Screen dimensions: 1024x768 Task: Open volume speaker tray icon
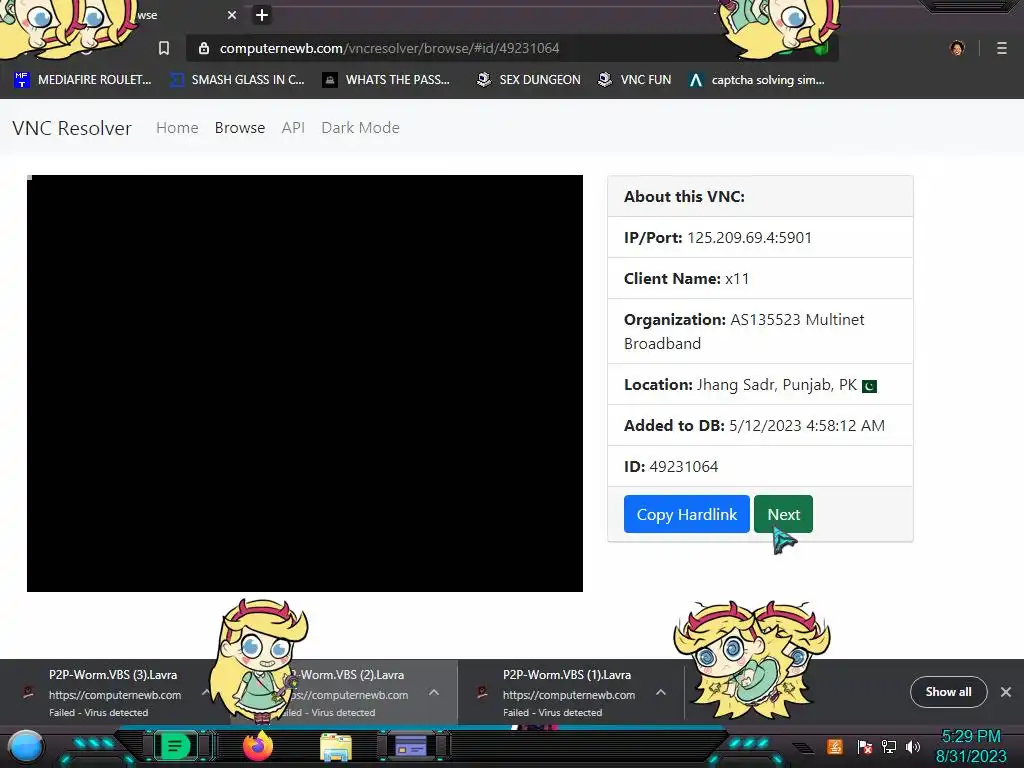[x=913, y=746]
